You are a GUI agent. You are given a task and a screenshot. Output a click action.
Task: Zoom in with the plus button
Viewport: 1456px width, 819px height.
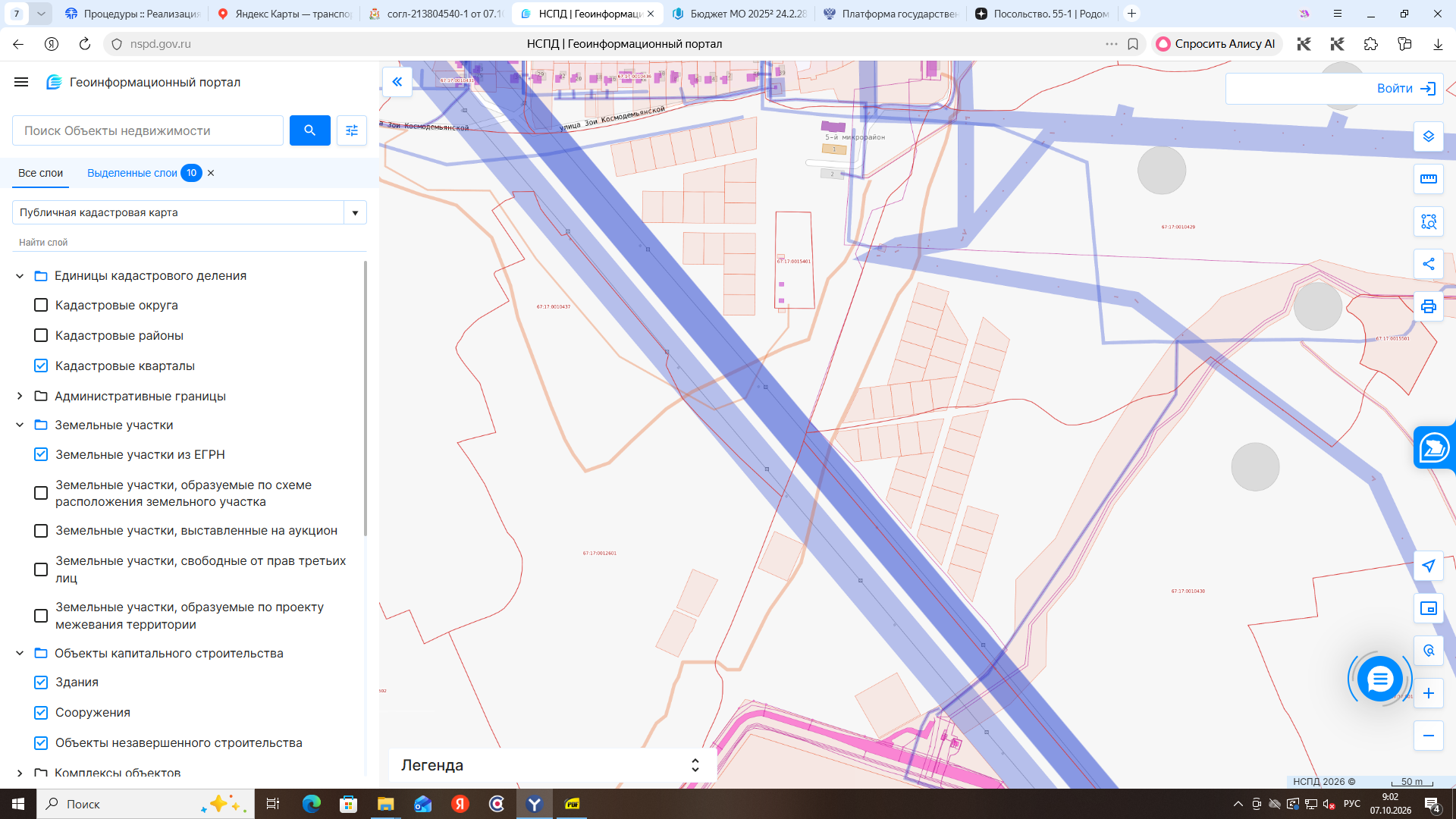click(x=1429, y=693)
